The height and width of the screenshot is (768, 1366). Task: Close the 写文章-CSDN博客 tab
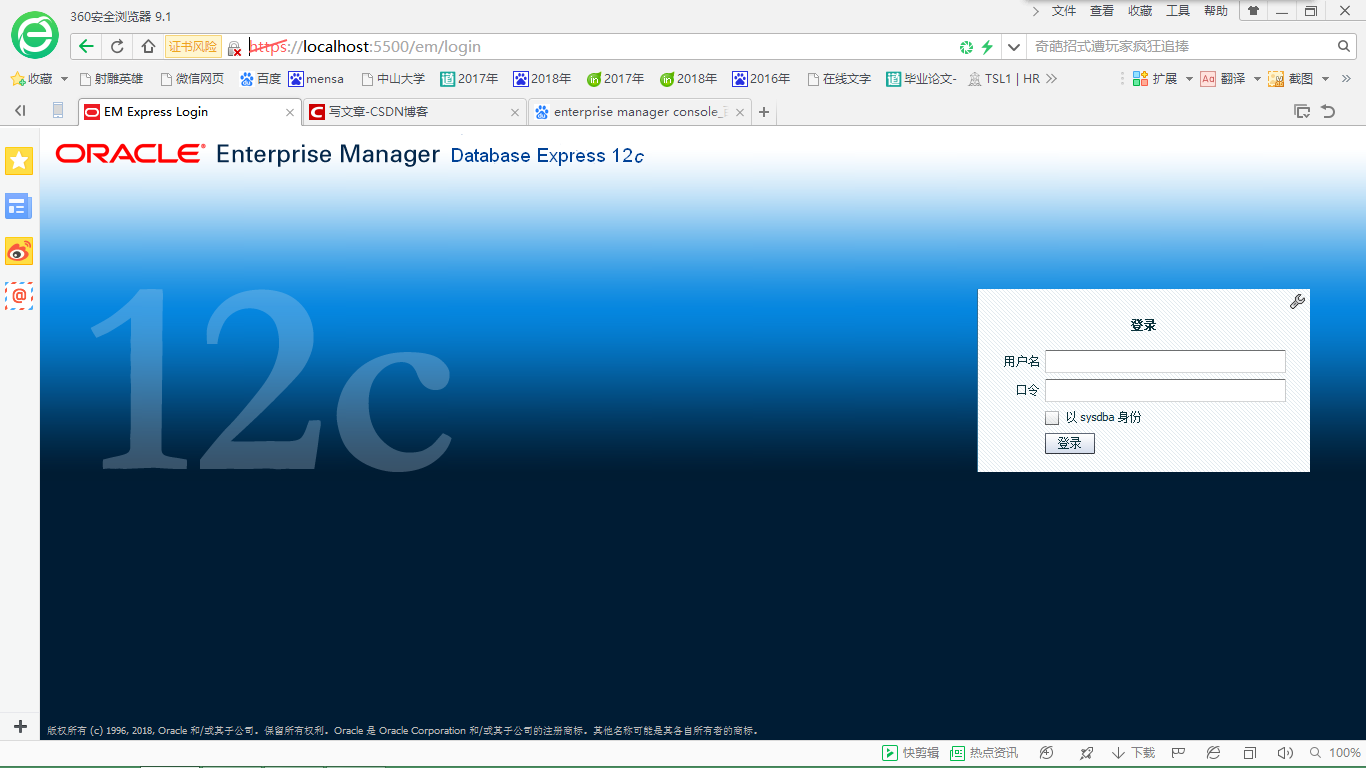pos(515,113)
